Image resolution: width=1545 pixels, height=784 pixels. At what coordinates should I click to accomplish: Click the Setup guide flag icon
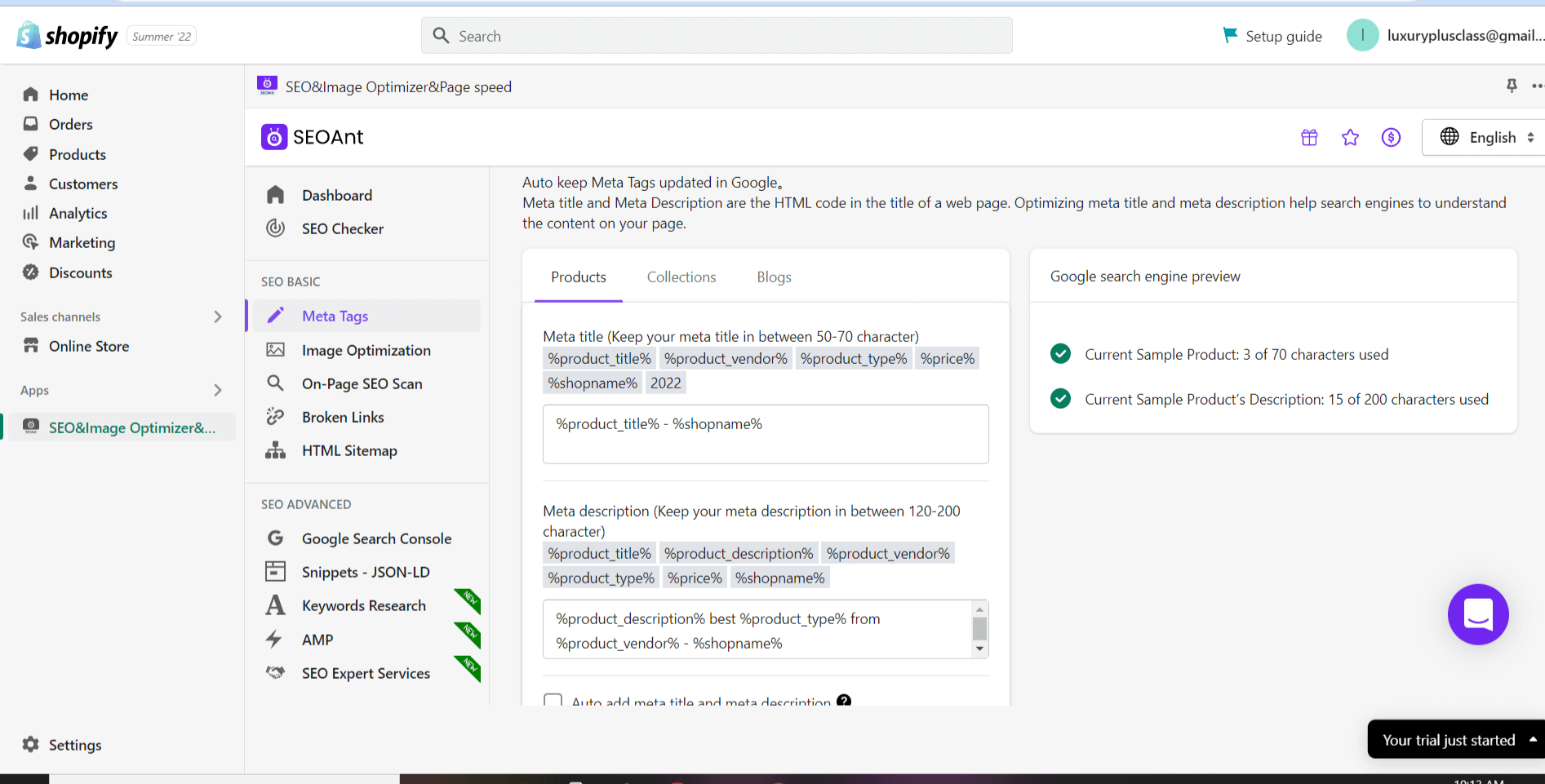(x=1230, y=35)
